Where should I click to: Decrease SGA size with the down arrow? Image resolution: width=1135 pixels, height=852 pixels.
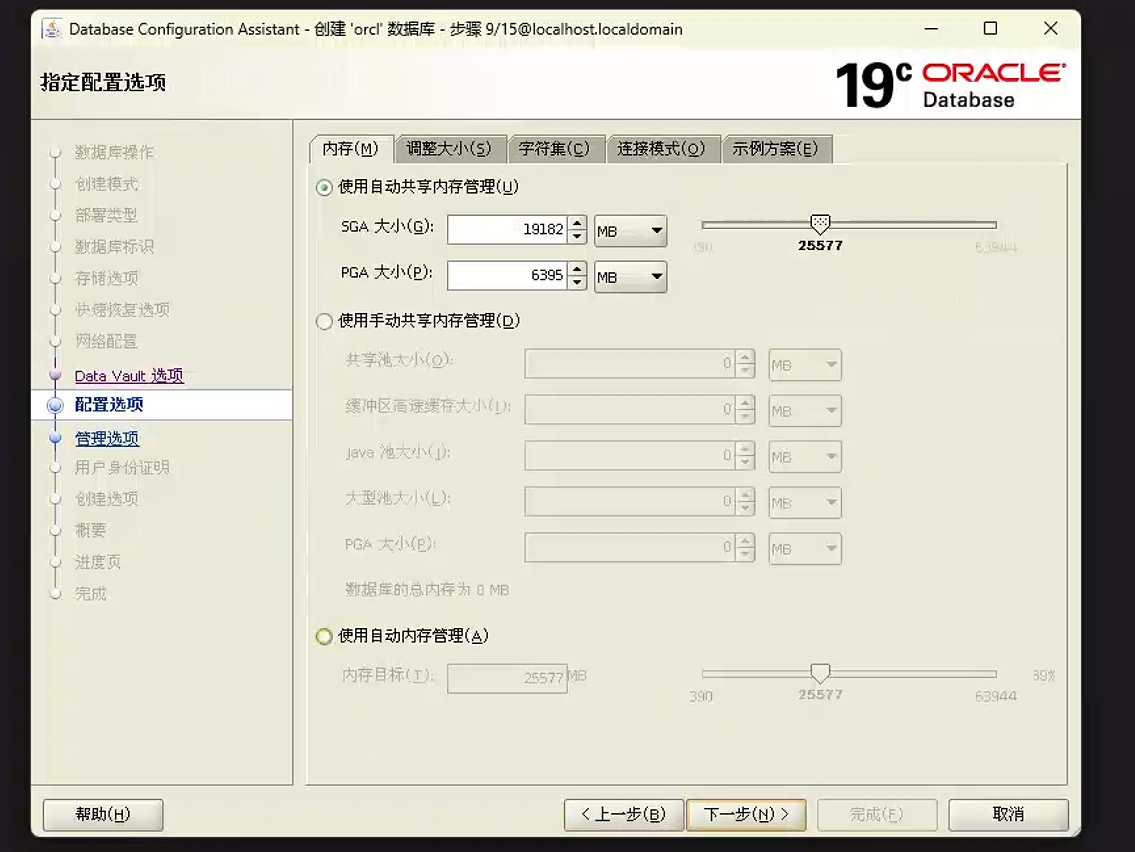pyautogui.click(x=577, y=237)
